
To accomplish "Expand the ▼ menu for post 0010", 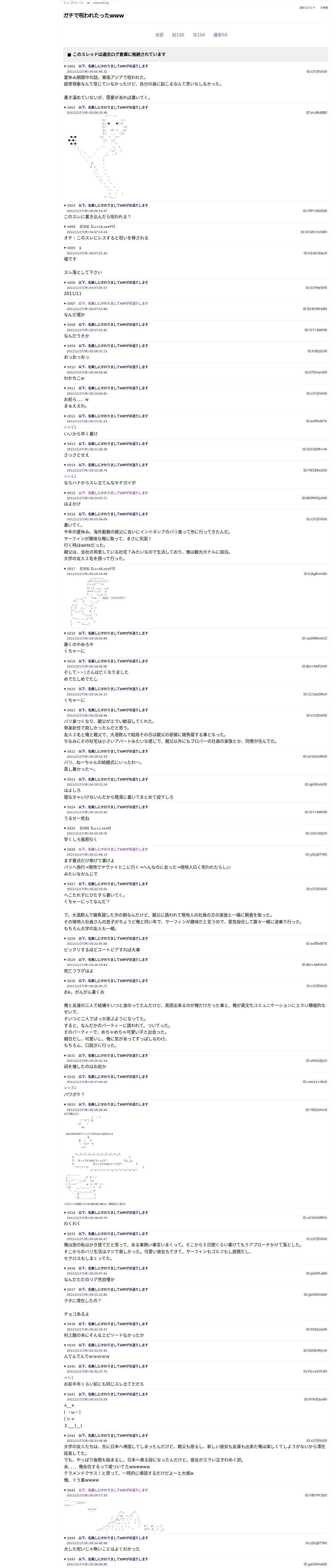I will point(65,367).
